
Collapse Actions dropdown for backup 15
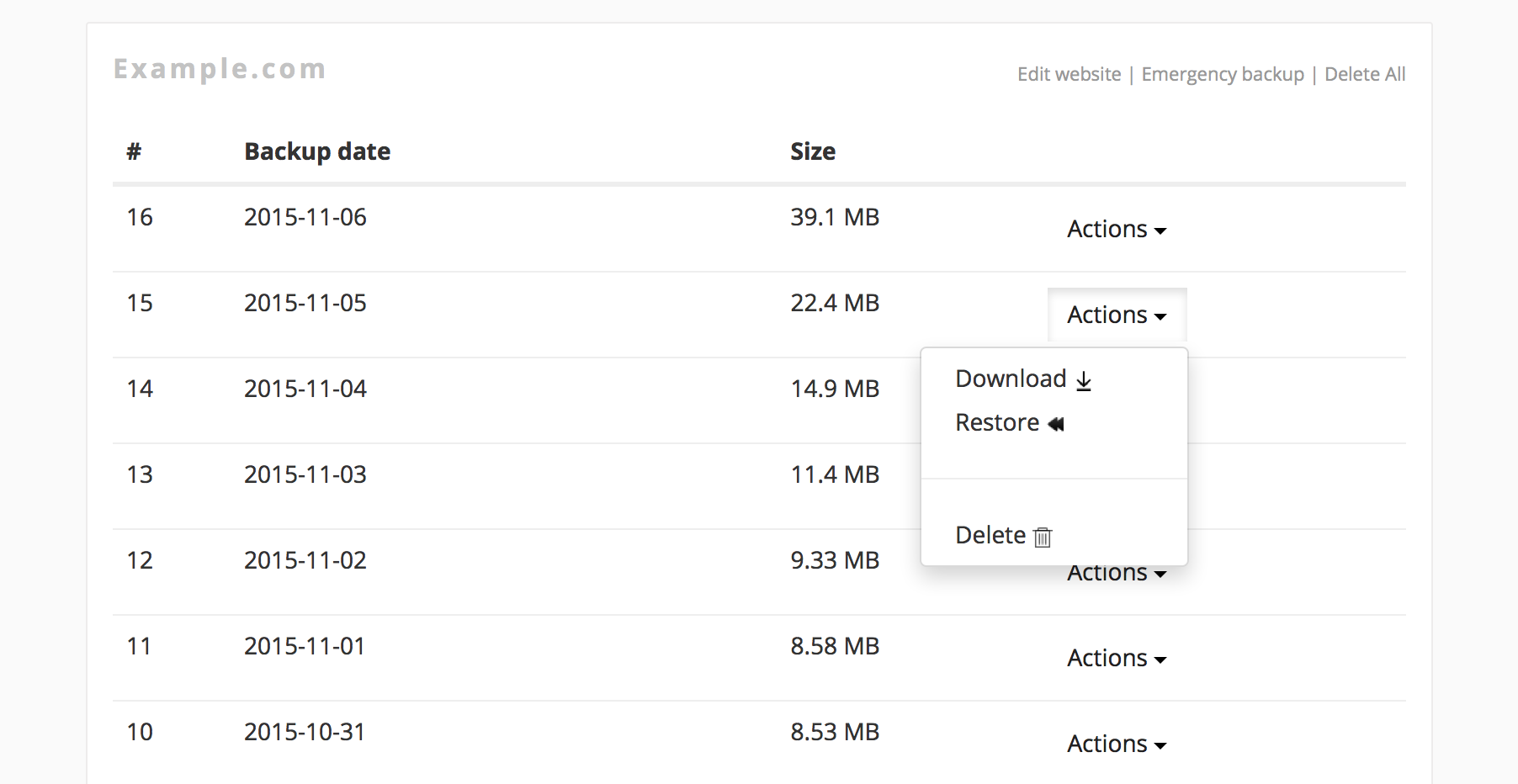(1116, 315)
